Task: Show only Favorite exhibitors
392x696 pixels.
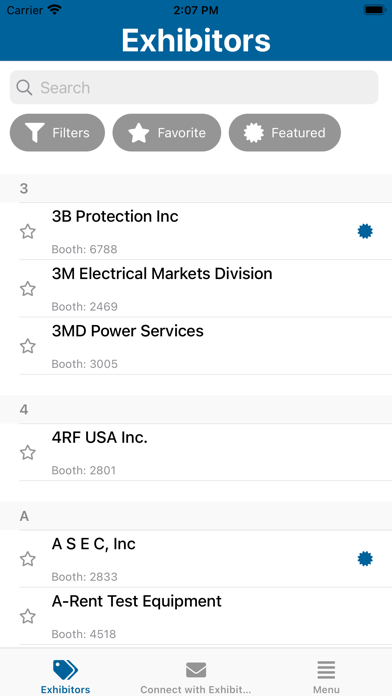Action: click(x=166, y=133)
